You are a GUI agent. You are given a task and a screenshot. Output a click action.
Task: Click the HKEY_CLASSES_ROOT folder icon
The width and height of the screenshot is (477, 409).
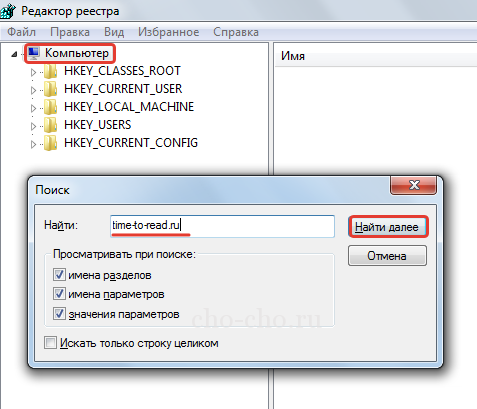(50, 71)
